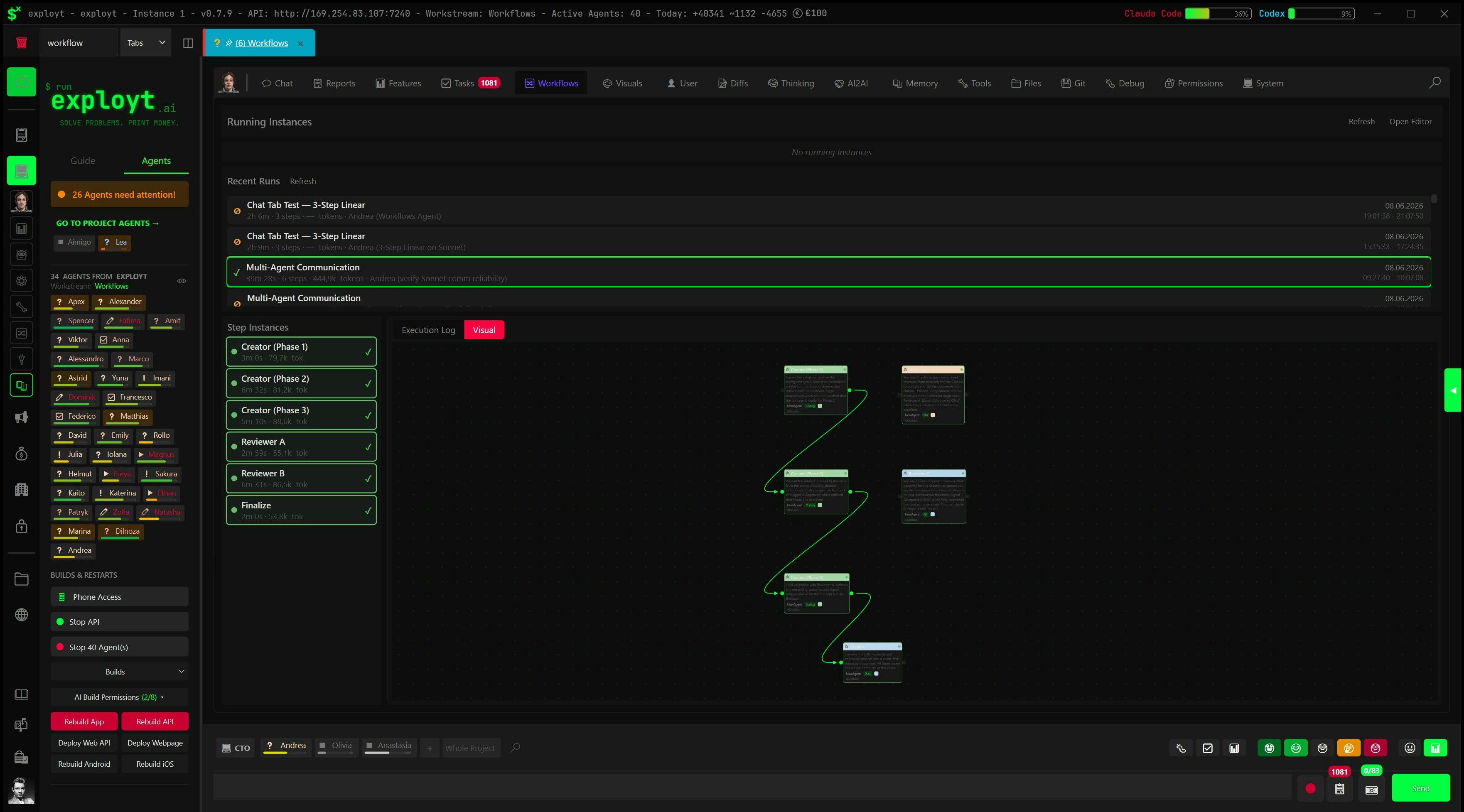This screenshot has height=812, width=1464.
Task: Open the Multi-Agent Communication run with green checkmark
Action: click(829, 272)
